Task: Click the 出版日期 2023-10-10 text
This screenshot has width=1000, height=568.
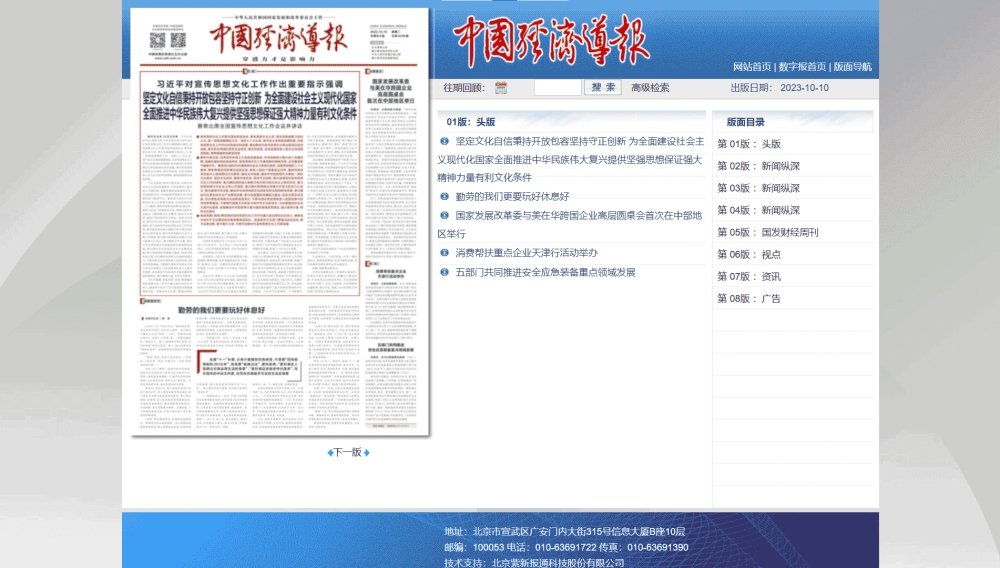Action: [779, 88]
